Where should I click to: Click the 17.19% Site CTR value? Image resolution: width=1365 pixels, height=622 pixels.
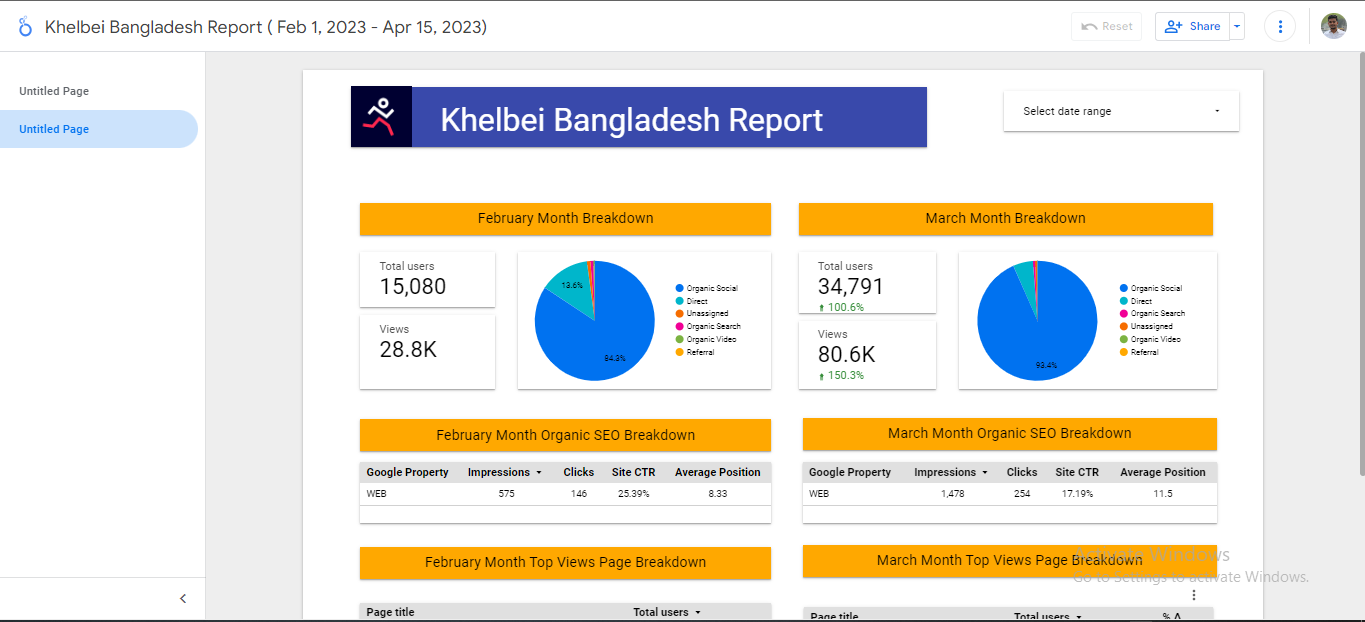tap(1076, 494)
